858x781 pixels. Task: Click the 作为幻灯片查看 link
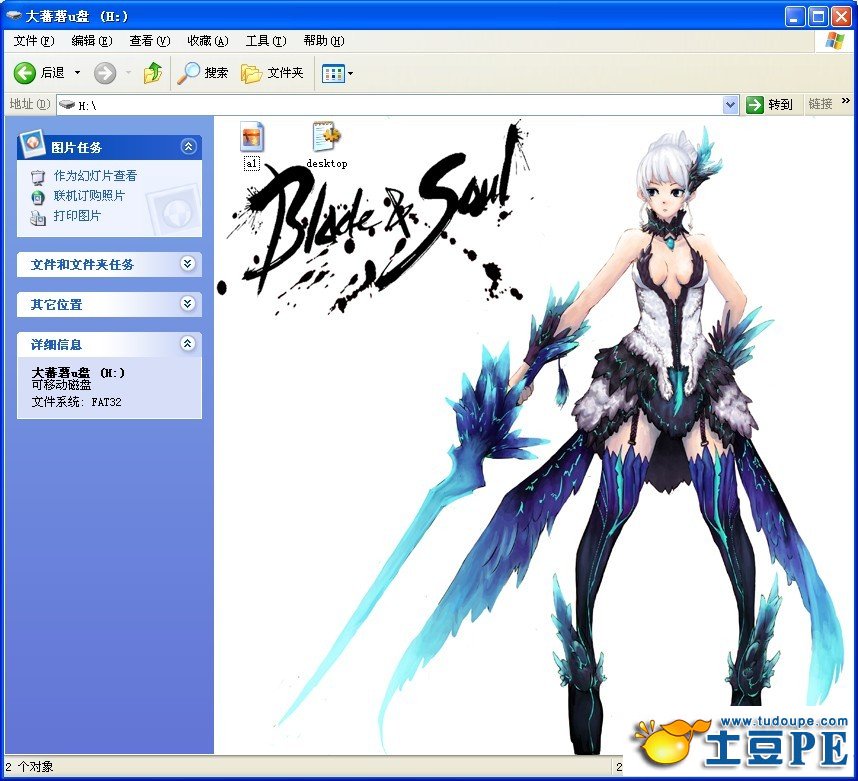[95, 176]
